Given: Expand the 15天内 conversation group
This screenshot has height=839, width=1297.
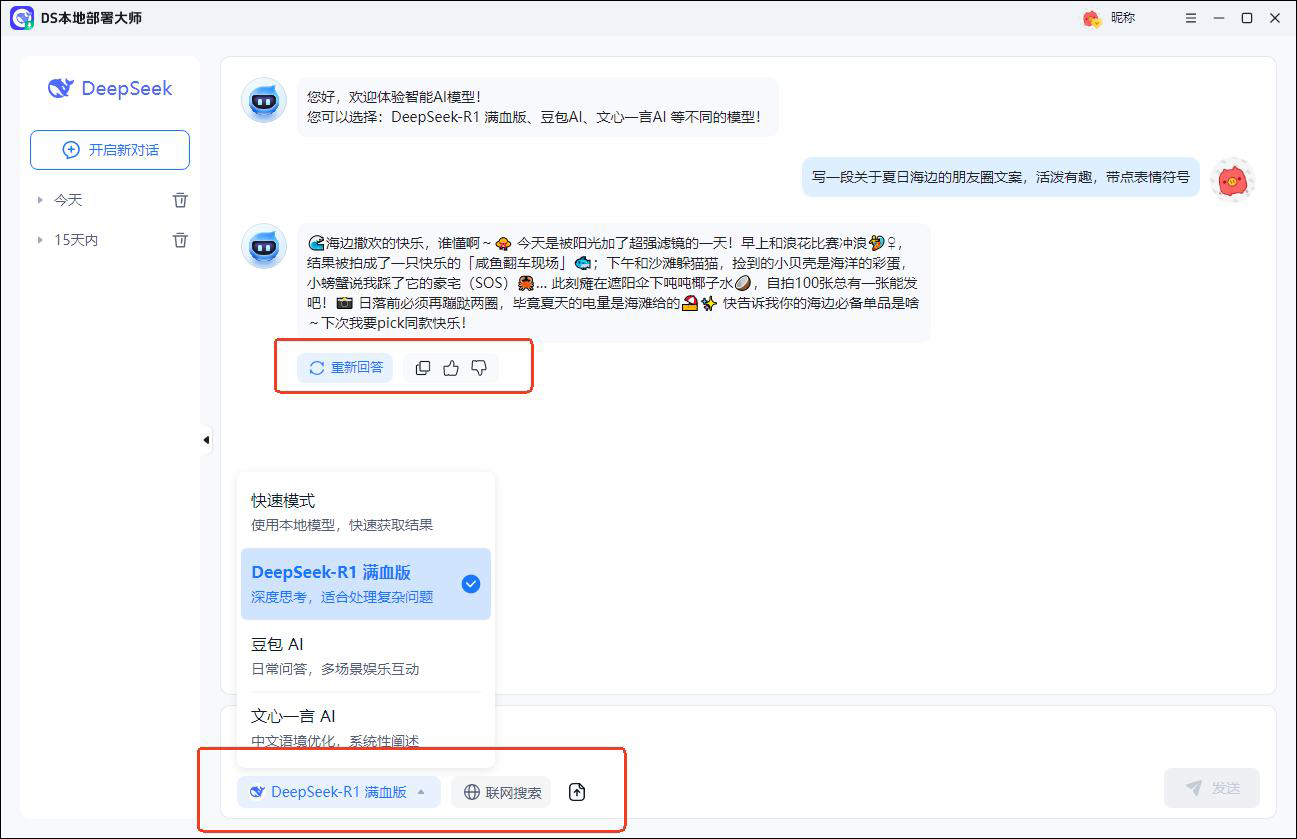Looking at the screenshot, I should click(x=41, y=240).
